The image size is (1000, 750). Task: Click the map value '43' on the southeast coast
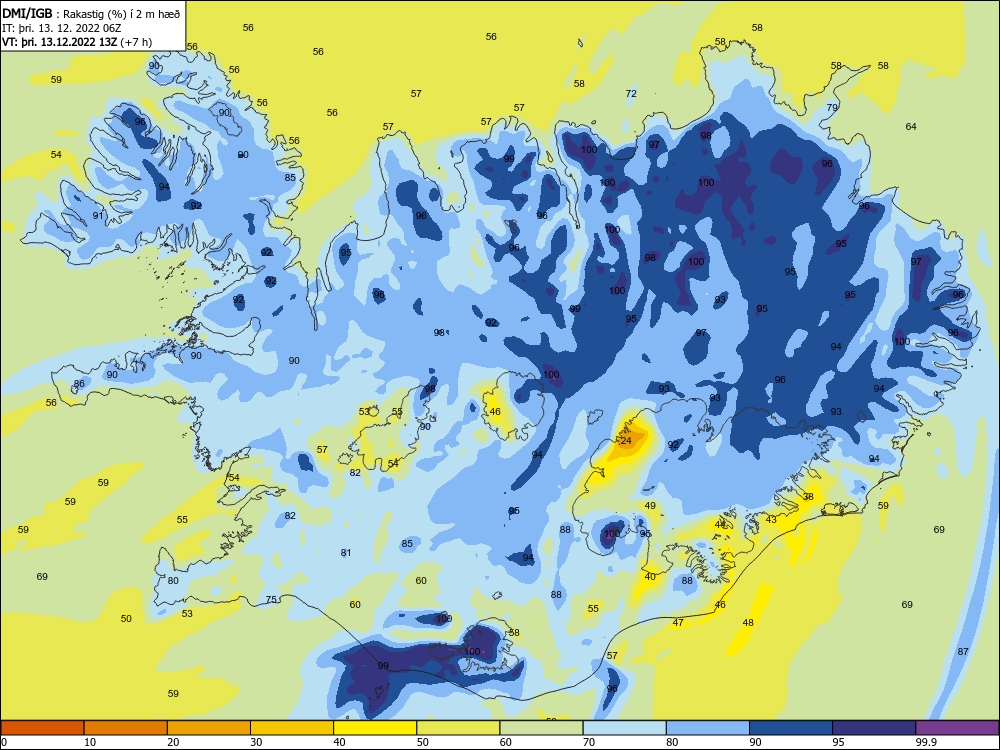(771, 520)
